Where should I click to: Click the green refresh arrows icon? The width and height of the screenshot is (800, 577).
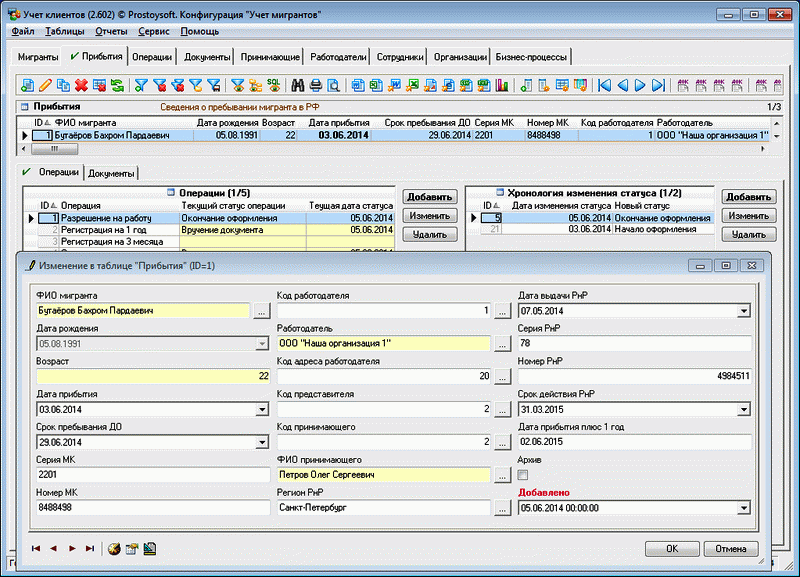(x=117, y=85)
